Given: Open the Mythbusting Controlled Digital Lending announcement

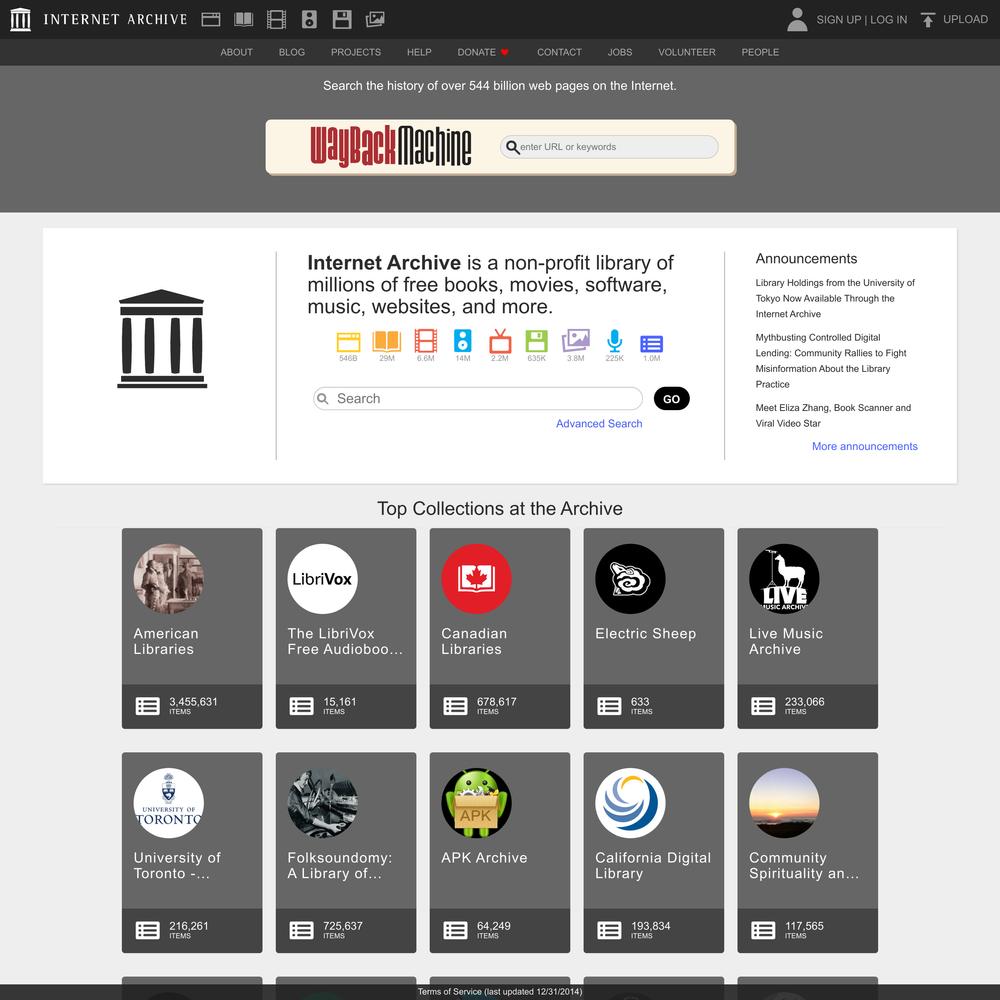Looking at the screenshot, I should [831, 361].
